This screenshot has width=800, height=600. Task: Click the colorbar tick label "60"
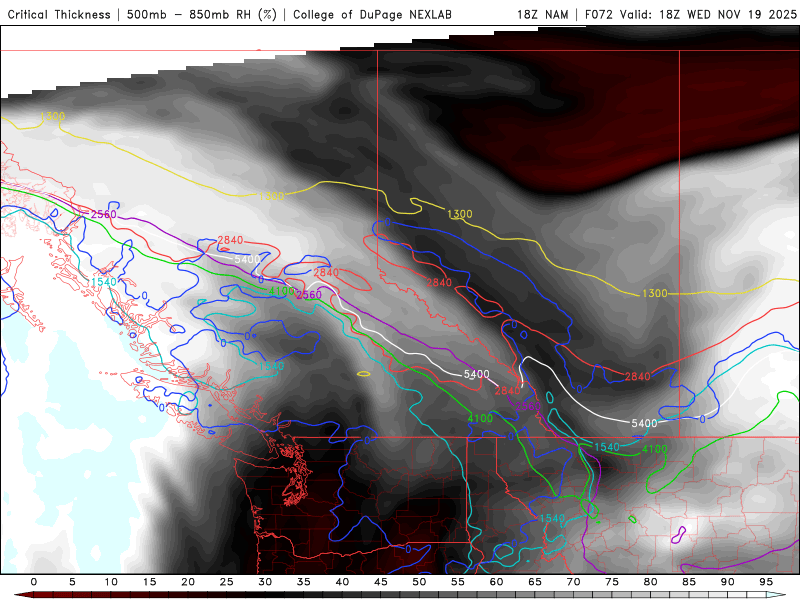[496, 582]
